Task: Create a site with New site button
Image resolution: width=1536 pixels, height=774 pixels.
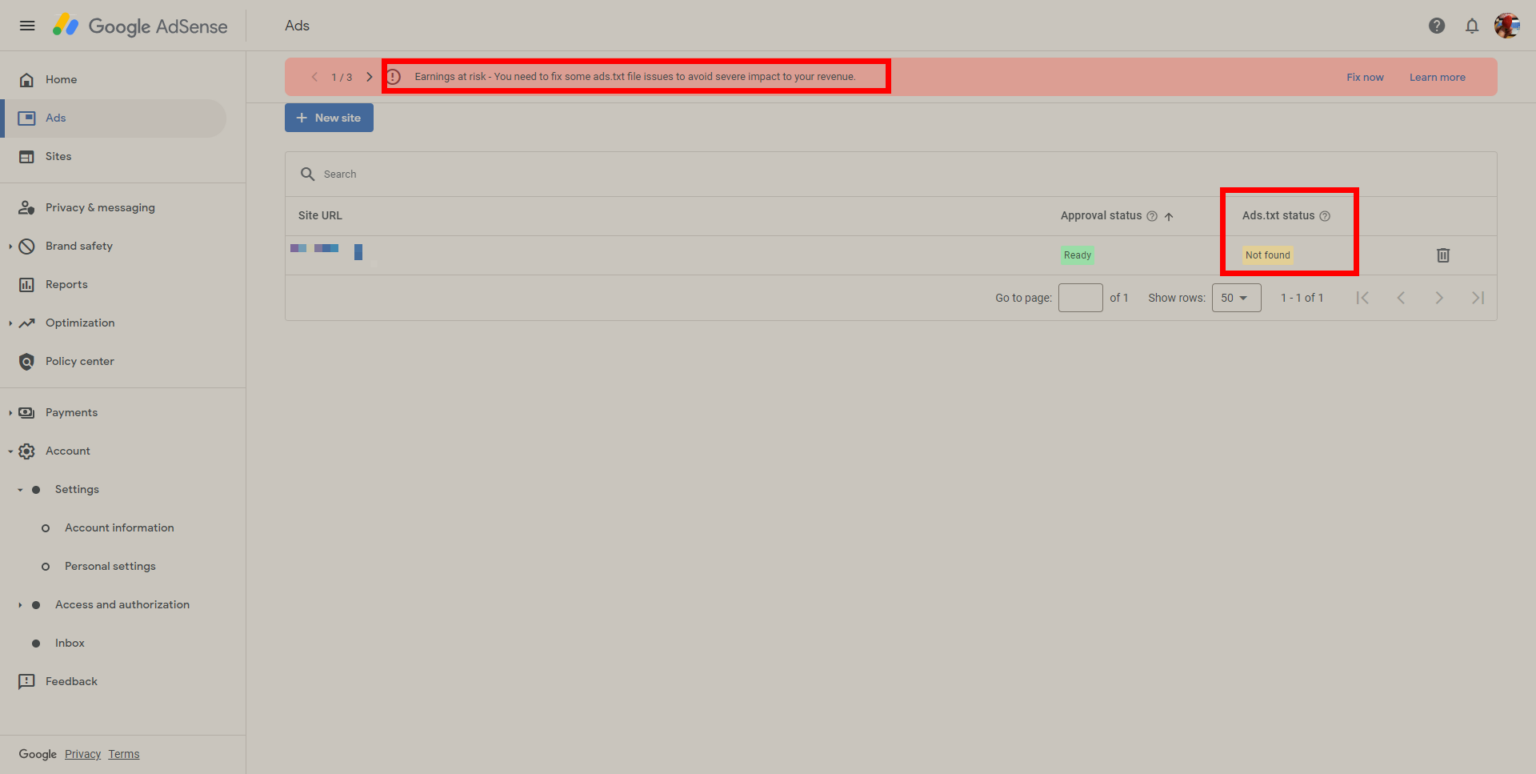Action: (329, 117)
